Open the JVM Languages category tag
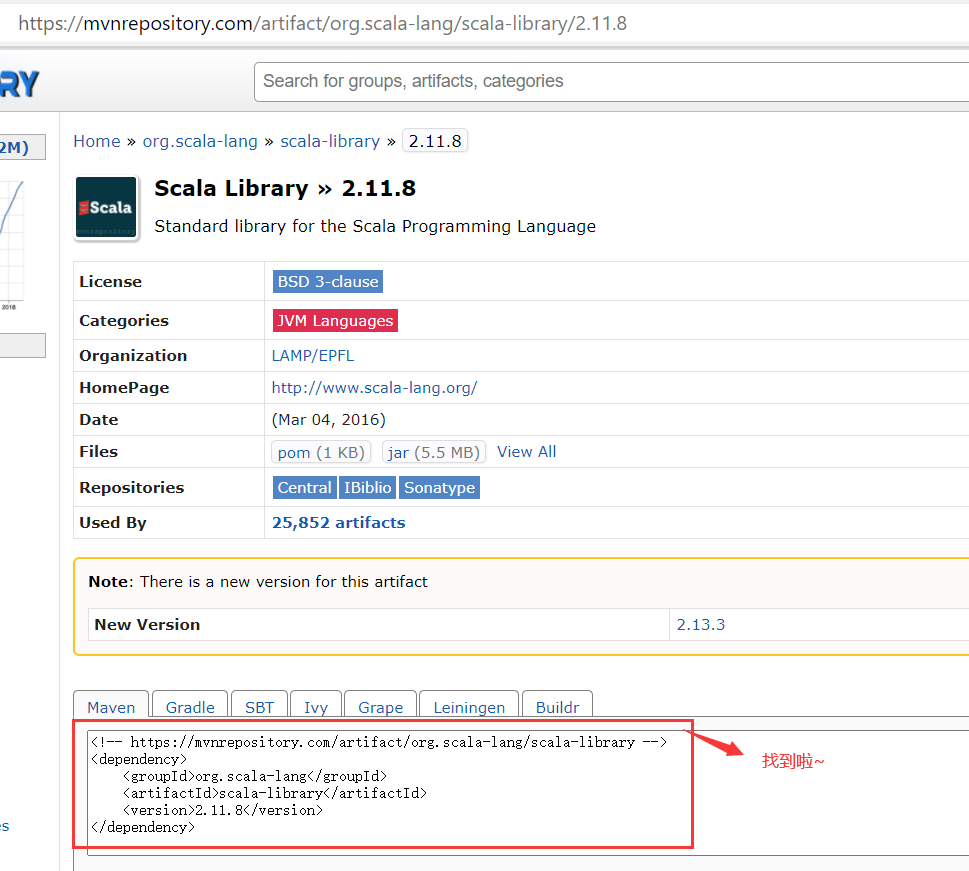The image size is (969, 871). click(x=335, y=320)
